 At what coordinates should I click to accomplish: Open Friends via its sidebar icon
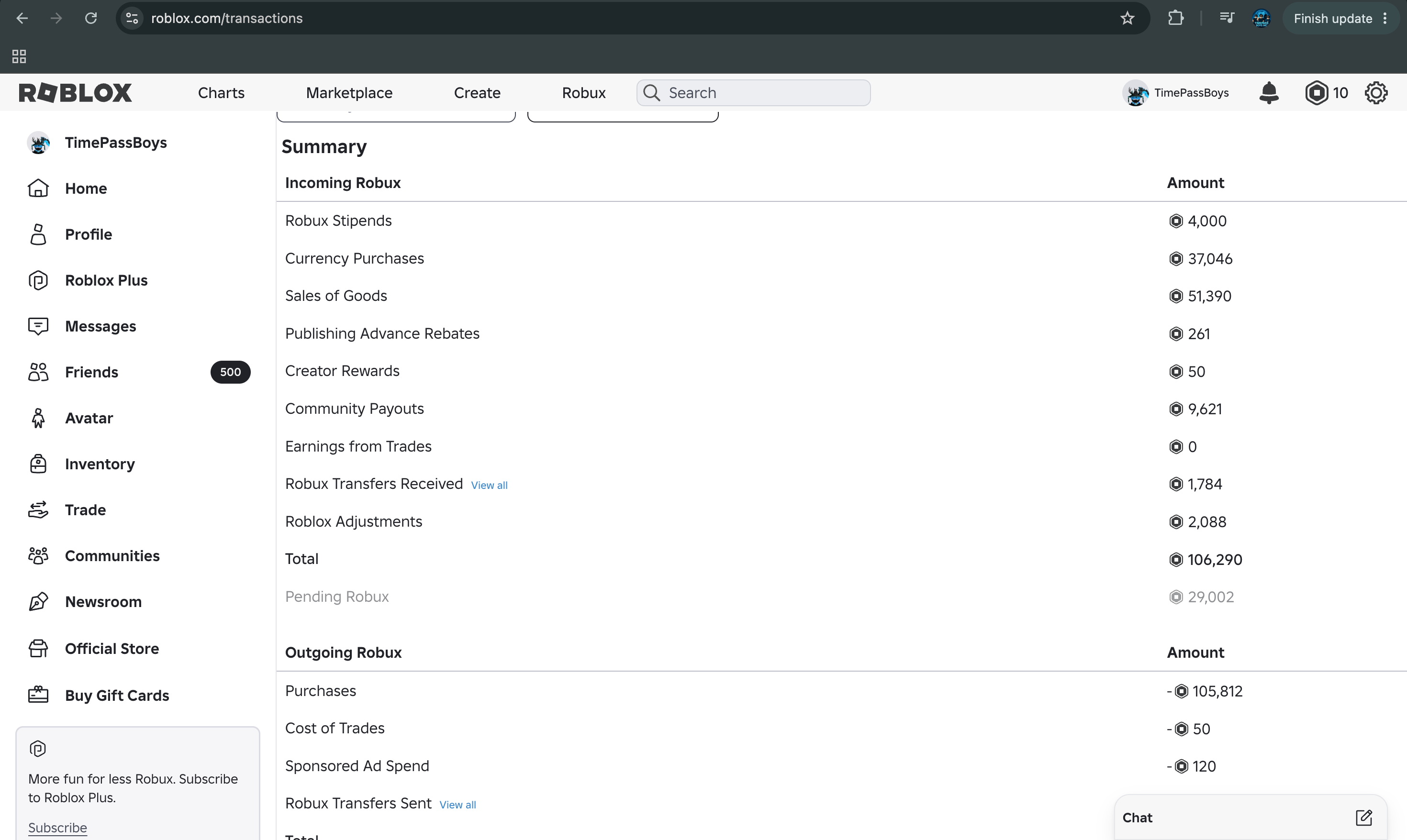pos(38,372)
